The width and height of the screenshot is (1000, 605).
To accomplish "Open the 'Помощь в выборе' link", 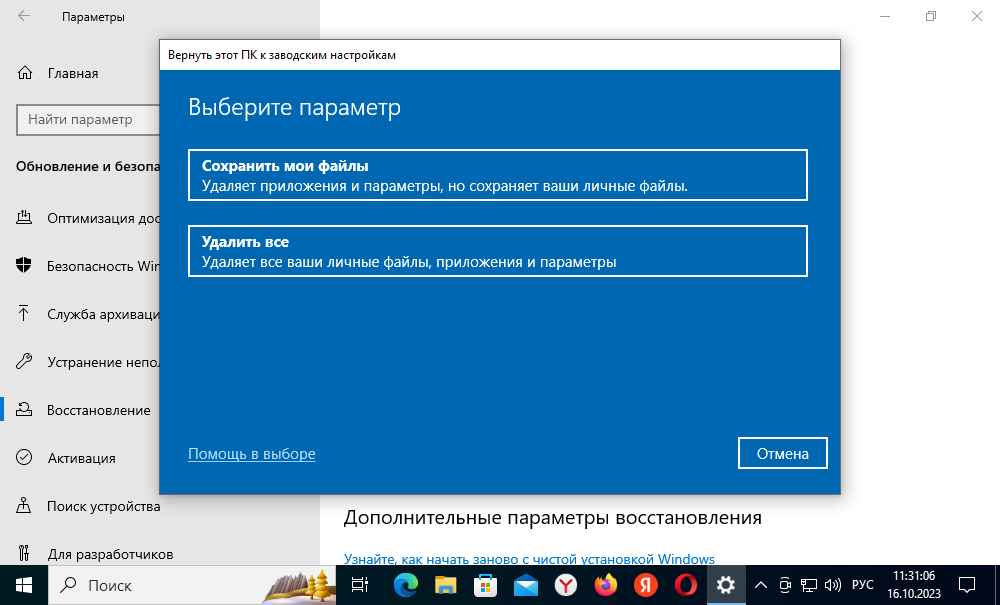I will point(251,454).
